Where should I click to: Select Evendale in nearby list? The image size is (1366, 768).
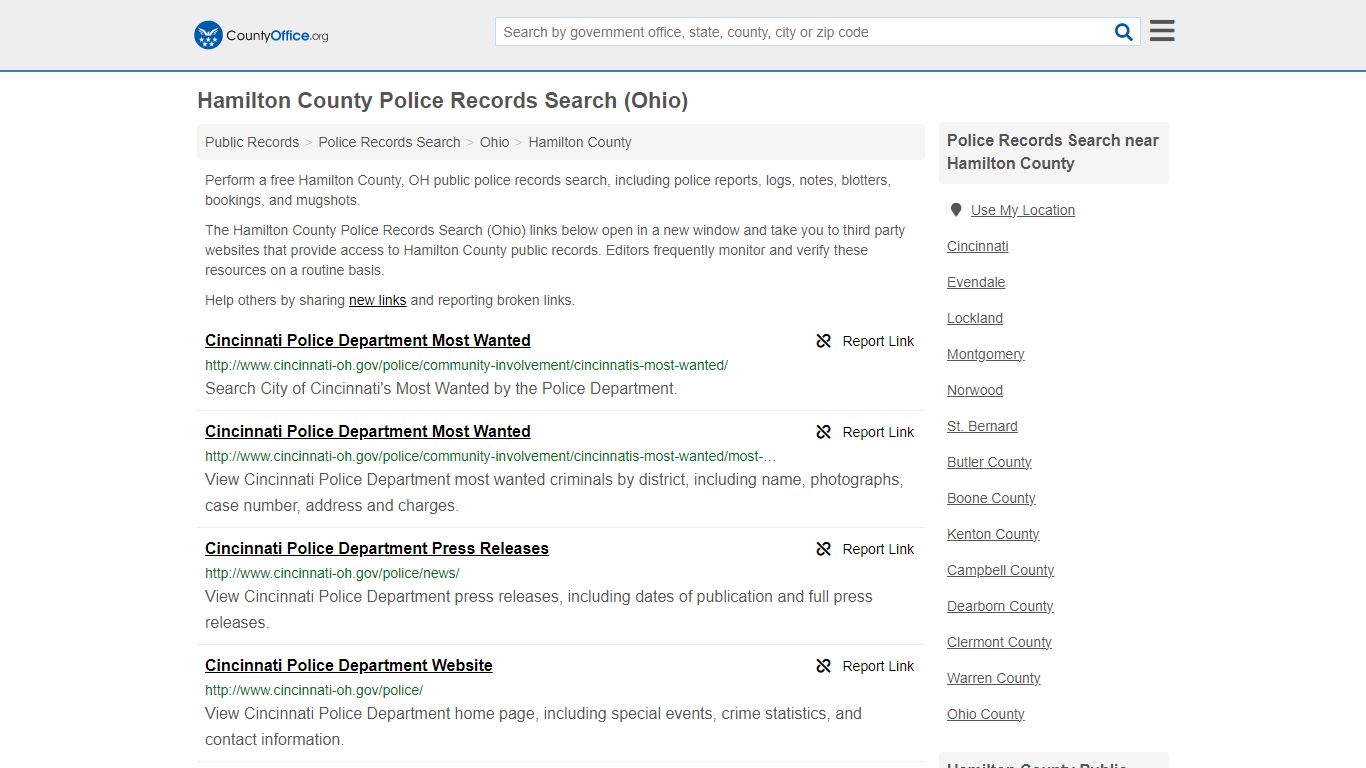pos(976,282)
